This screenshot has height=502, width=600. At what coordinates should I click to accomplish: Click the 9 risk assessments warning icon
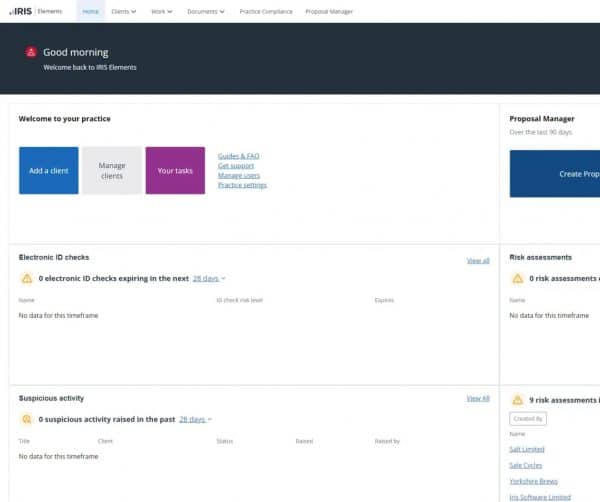[x=517, y=400]
